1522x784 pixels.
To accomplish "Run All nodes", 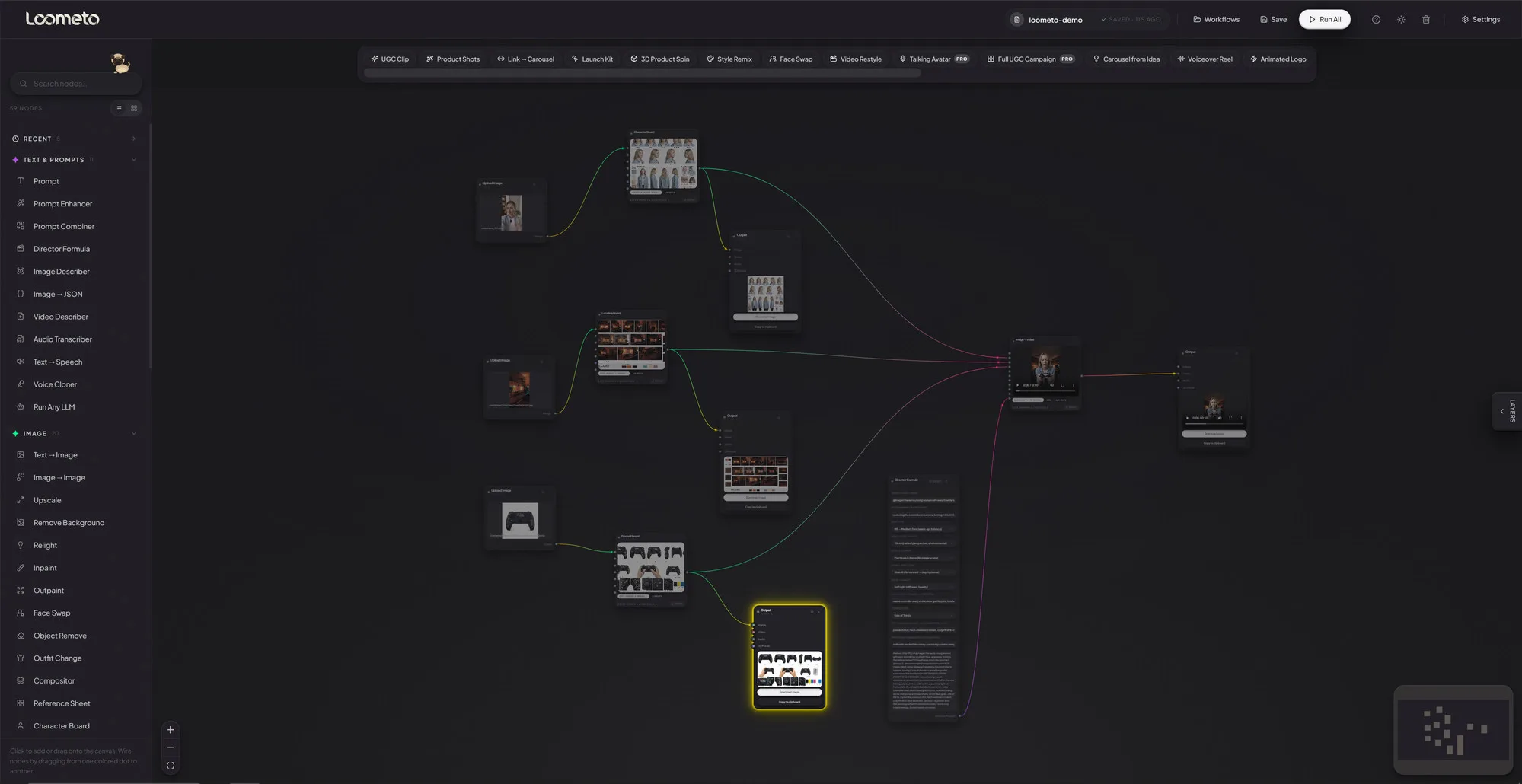I will tap(1325, 20).
